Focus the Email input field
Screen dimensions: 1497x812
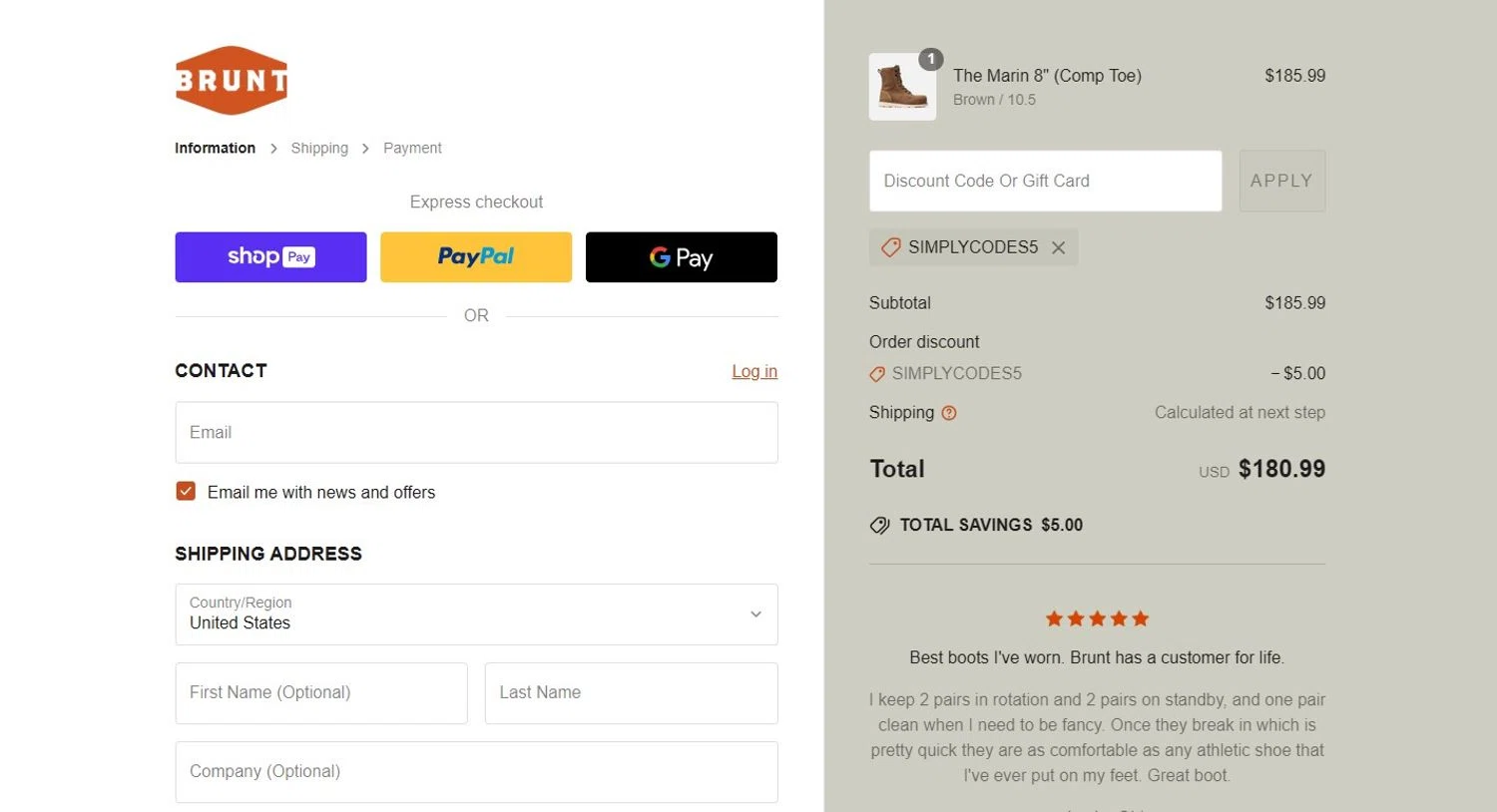click(x=476, y=432)
